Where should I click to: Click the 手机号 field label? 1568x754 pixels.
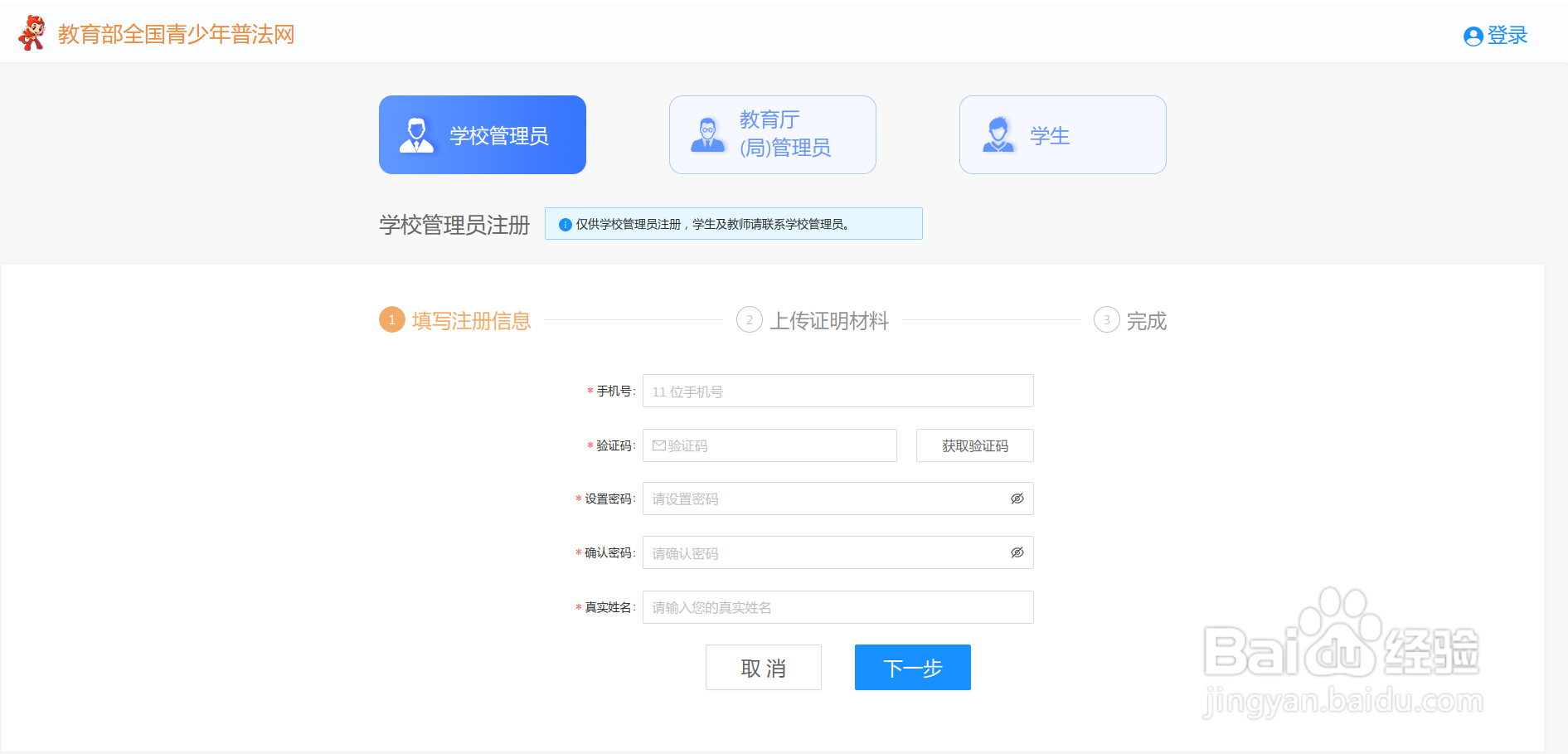pyautogui.click(x=616, y=391)
